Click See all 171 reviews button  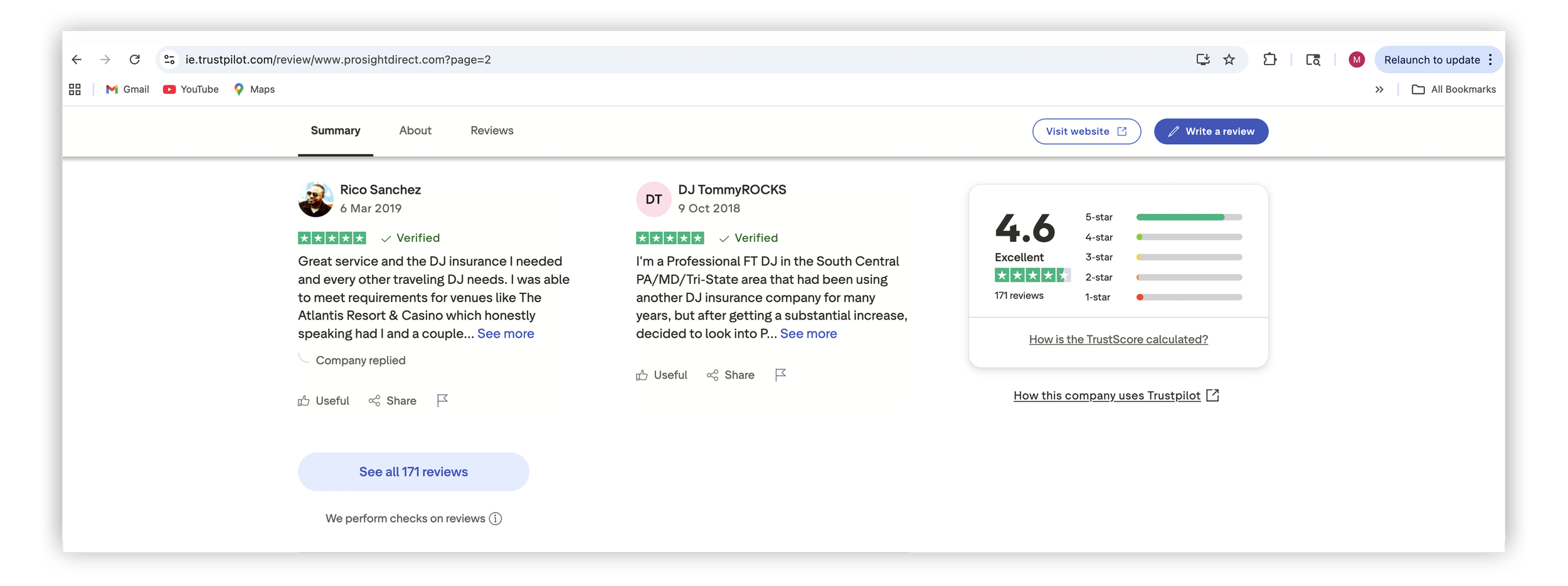point(413,472)
